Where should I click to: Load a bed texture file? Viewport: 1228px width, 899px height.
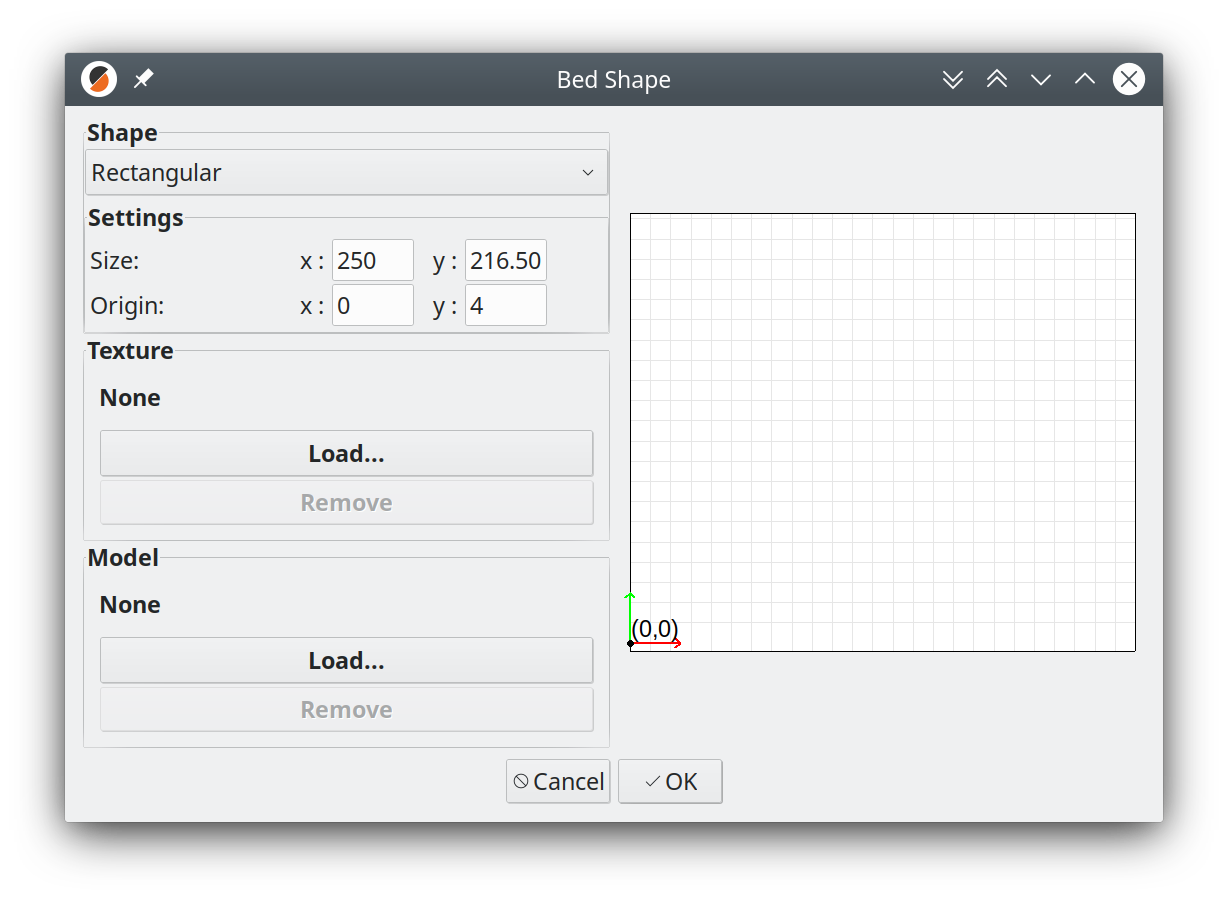(346, 453)
